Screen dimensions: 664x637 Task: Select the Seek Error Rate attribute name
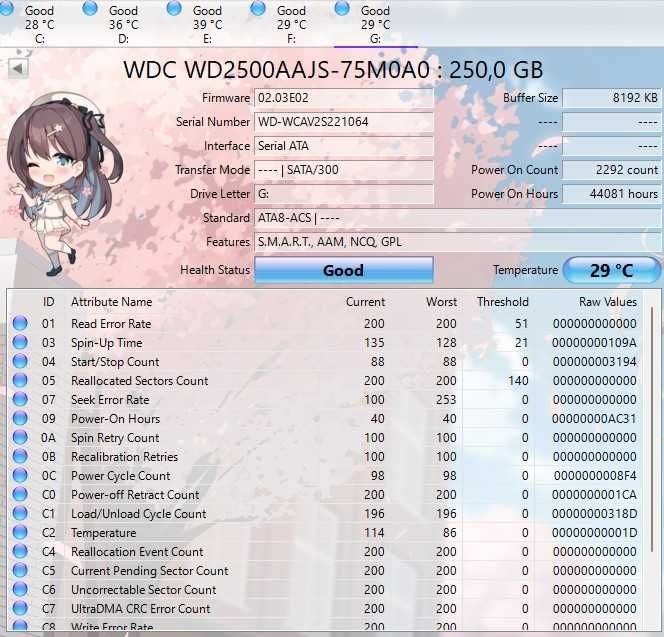110,399
